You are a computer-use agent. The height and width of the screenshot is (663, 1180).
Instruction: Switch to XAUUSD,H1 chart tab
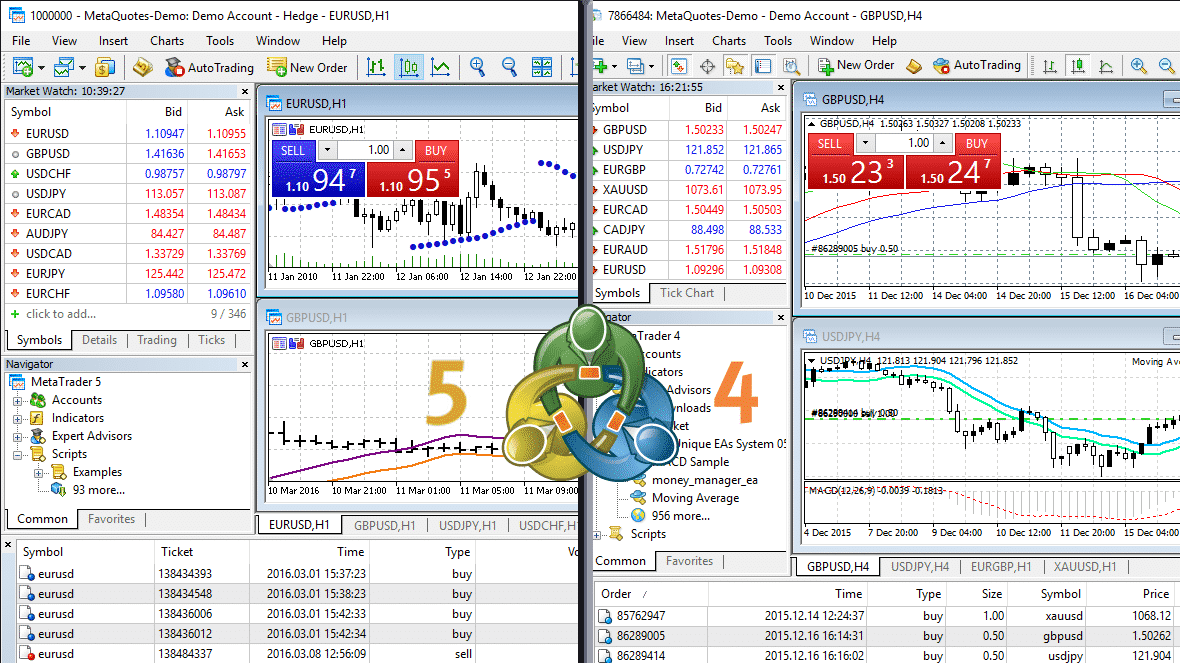pyautogui.click(x=1084, y=567)
